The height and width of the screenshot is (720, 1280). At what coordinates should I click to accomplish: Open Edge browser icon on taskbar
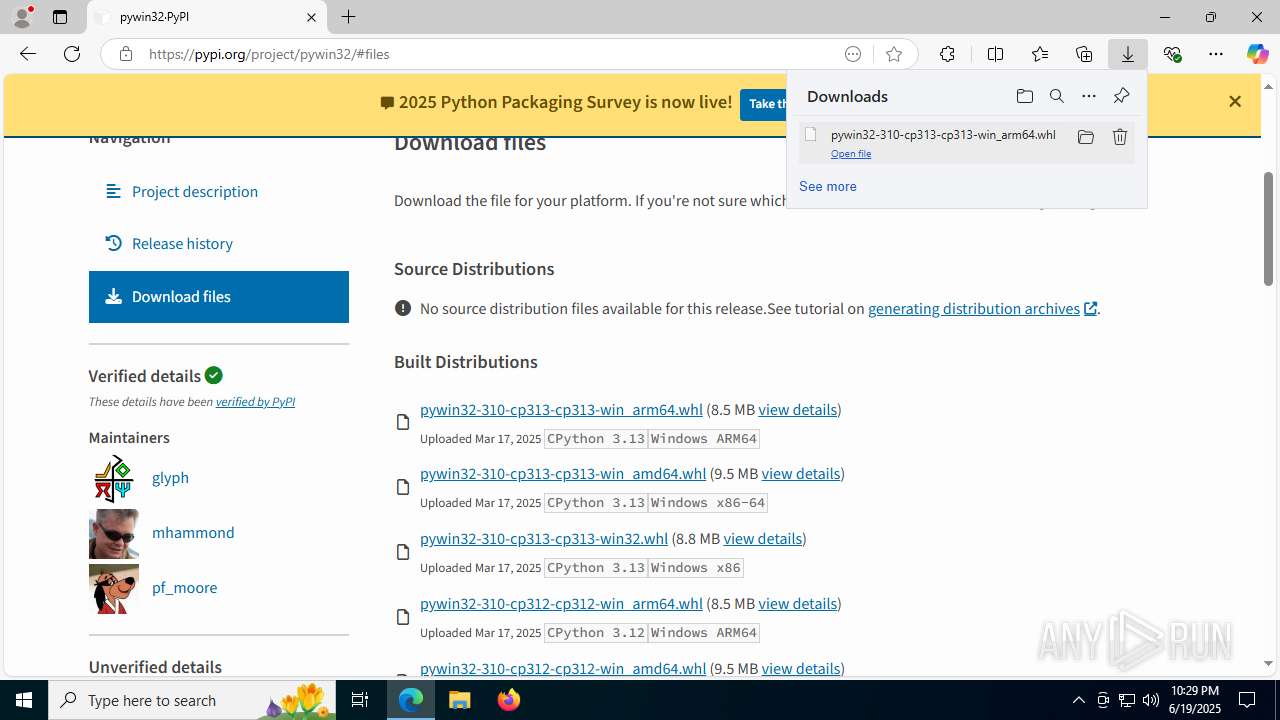coord(411,700)
